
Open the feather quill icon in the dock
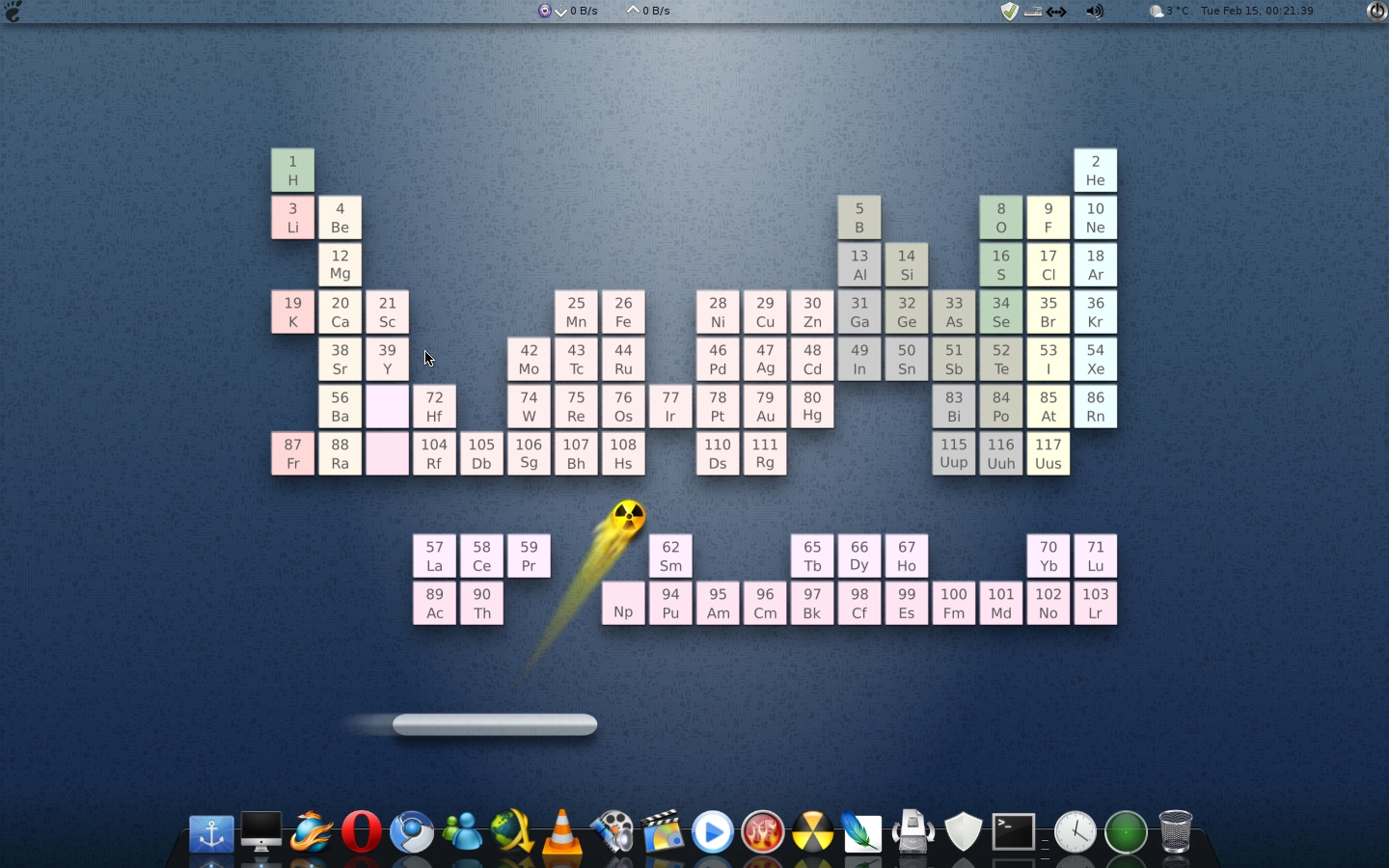point(863,832)
